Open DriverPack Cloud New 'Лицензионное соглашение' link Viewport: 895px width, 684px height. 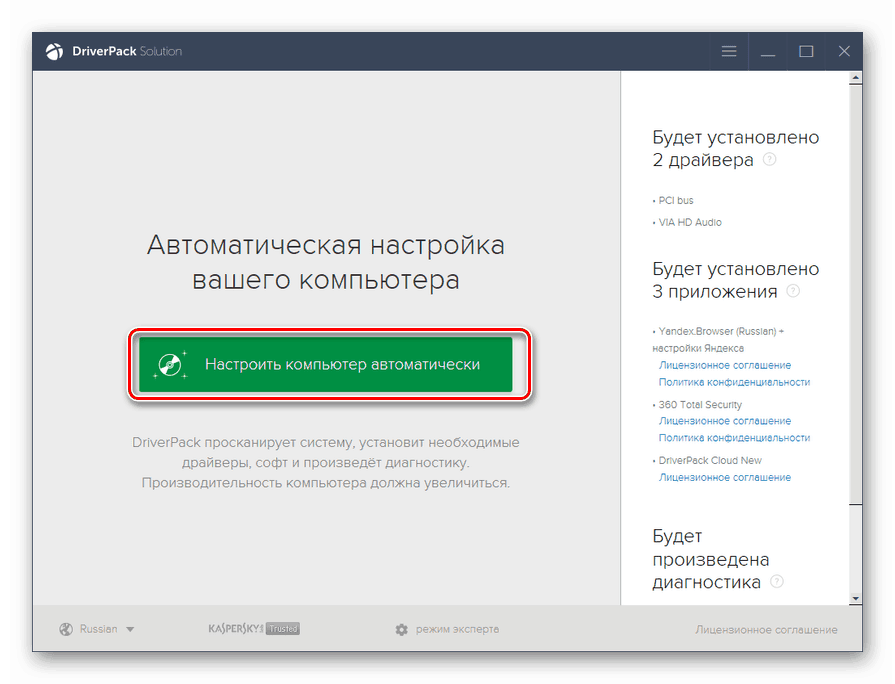(725, 477)
